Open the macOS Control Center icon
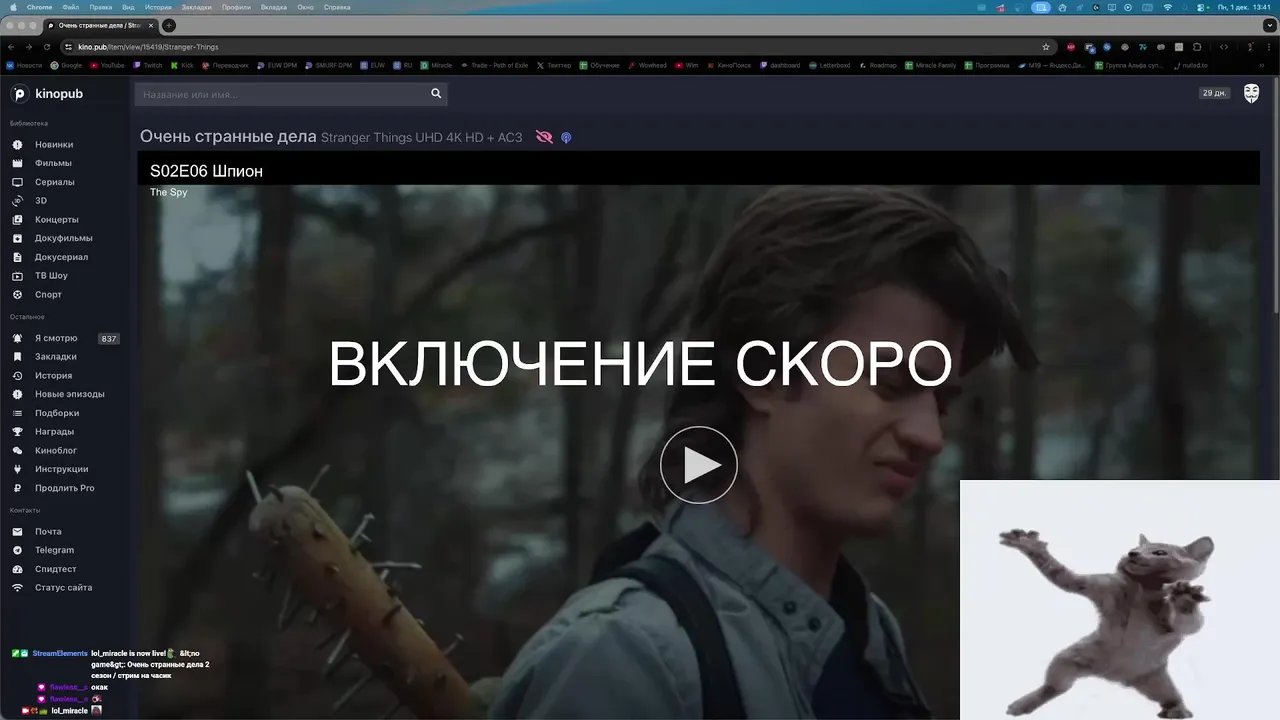Viewport: 1280px width, 720px height. coord(1202,7)
